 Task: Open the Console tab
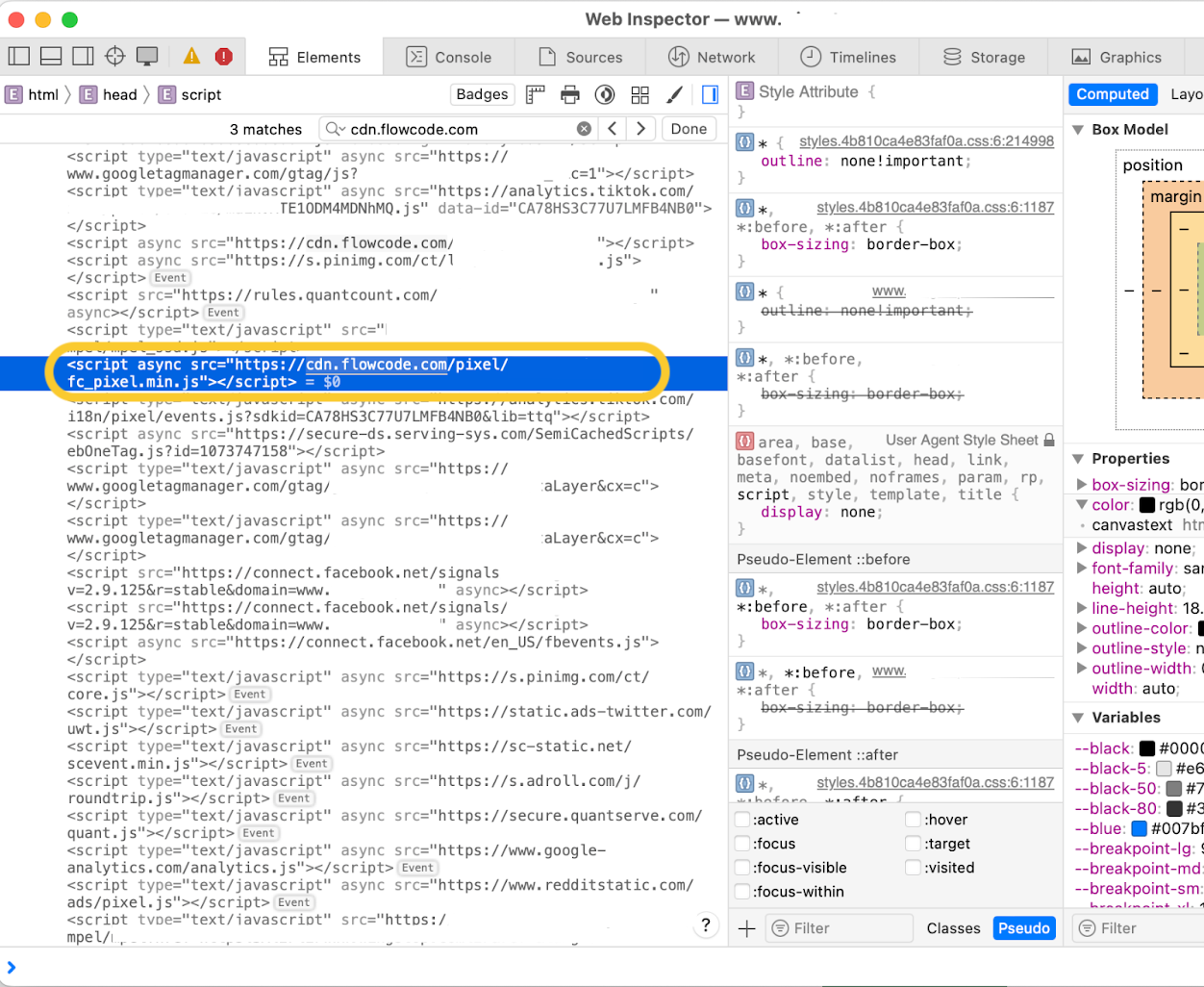(x=448, y=57)
